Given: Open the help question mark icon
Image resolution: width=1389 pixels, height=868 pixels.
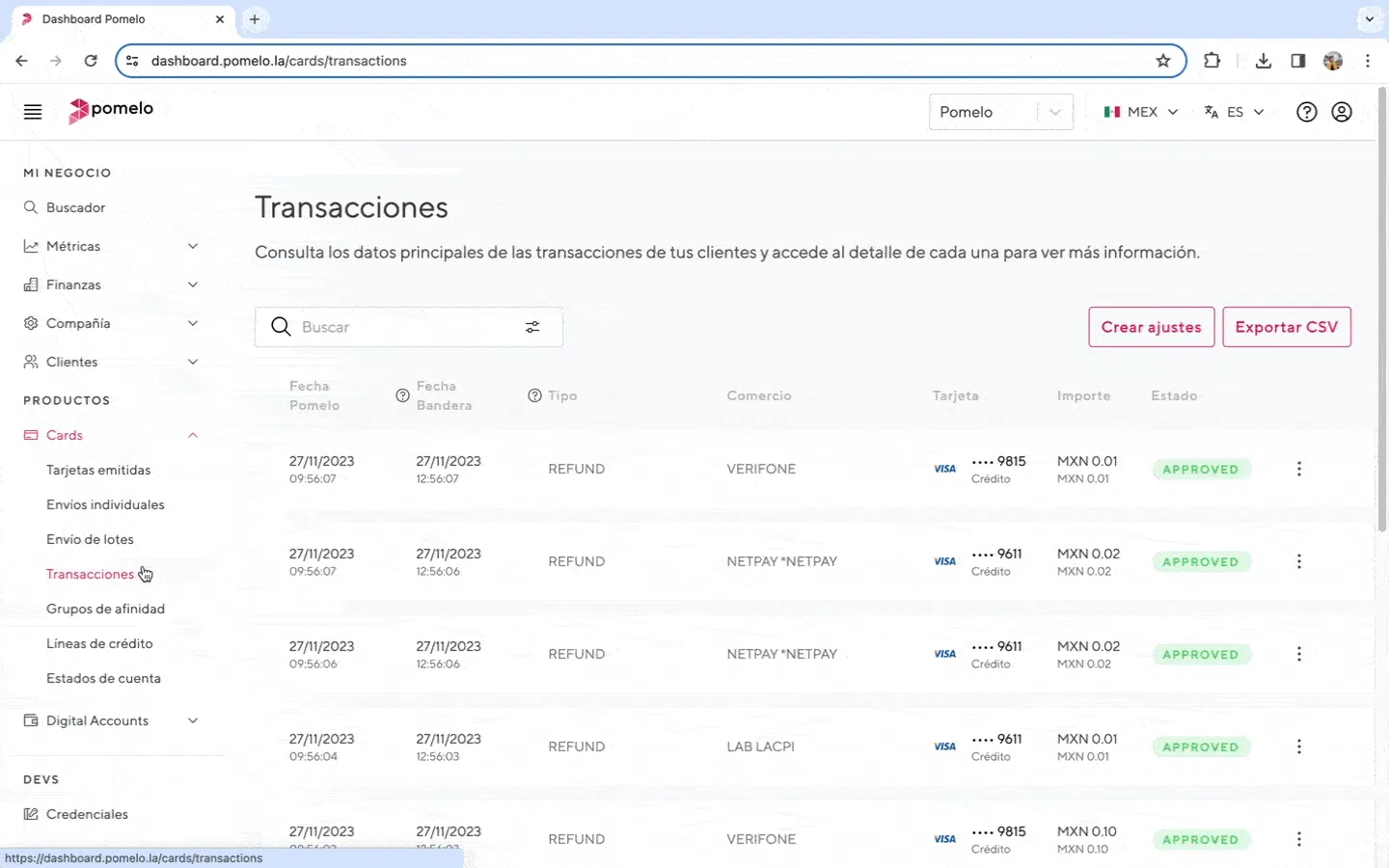Looking at the screenshot, I should 1306,112.
